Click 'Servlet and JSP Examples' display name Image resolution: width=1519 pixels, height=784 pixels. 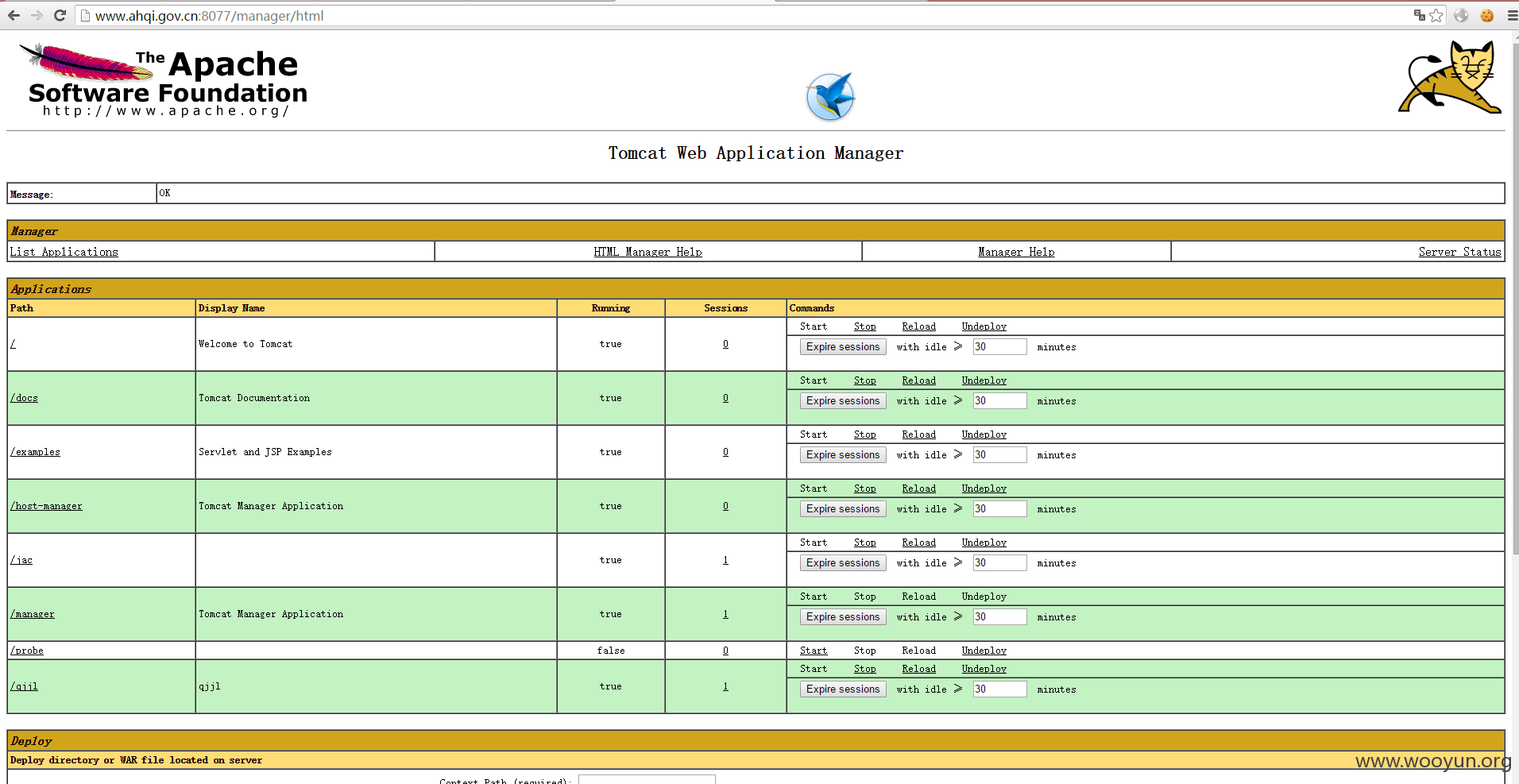tap(265, 452)
